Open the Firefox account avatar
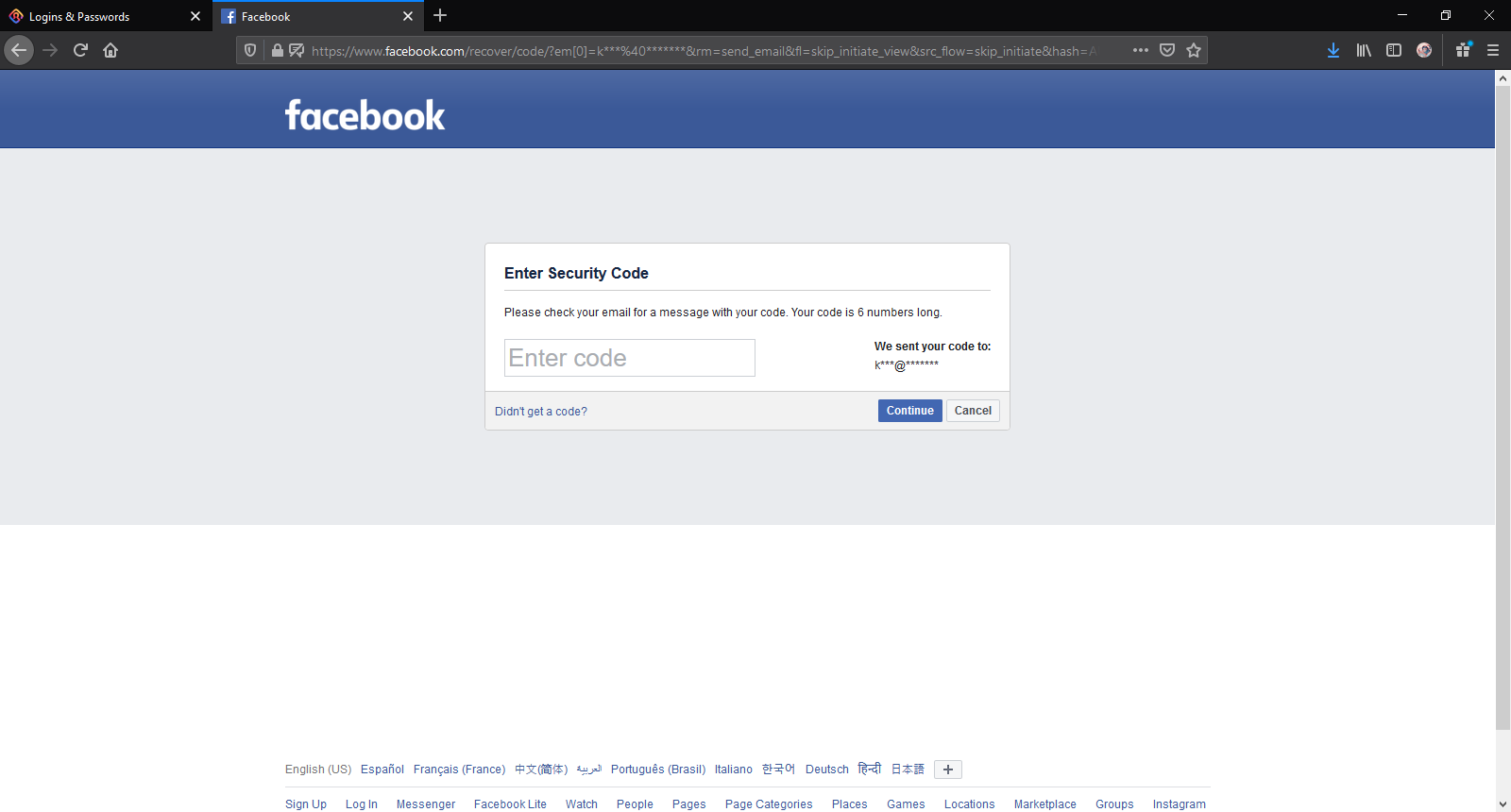Image resolution: width=1511 pixels, height=812 pixels. pyautogui.click(x=1424, y=50)
